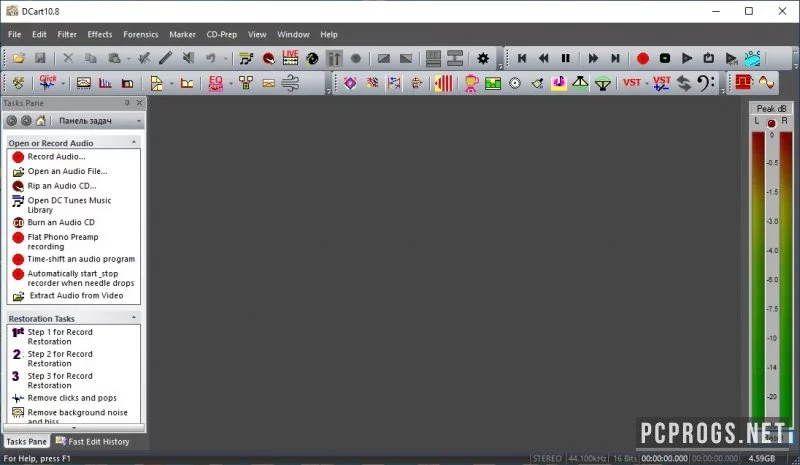Close the Tasks Pane panel

(139, 103)
